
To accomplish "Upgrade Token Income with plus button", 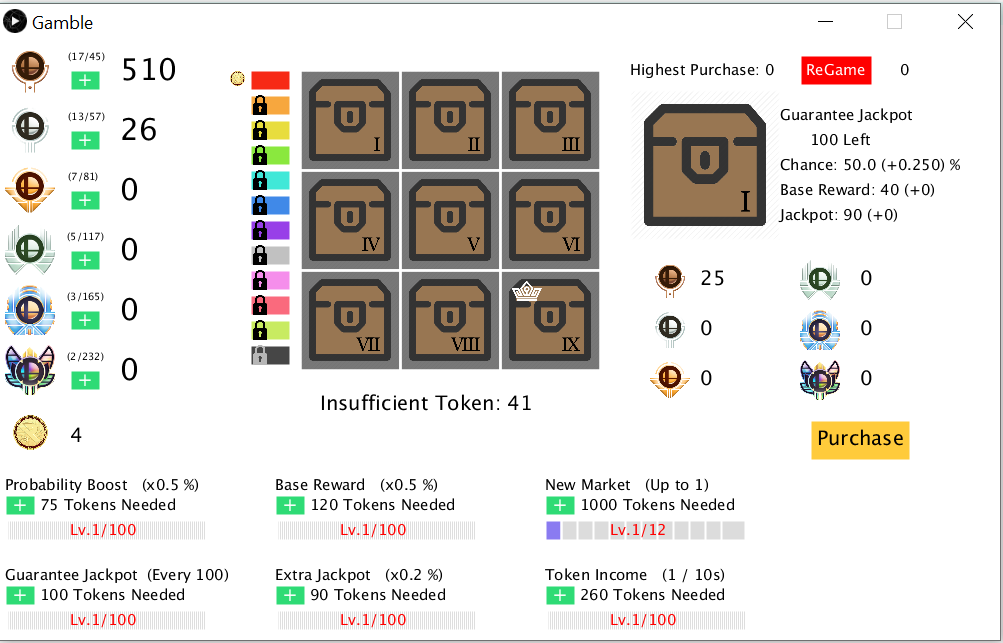I will (560, 595).
